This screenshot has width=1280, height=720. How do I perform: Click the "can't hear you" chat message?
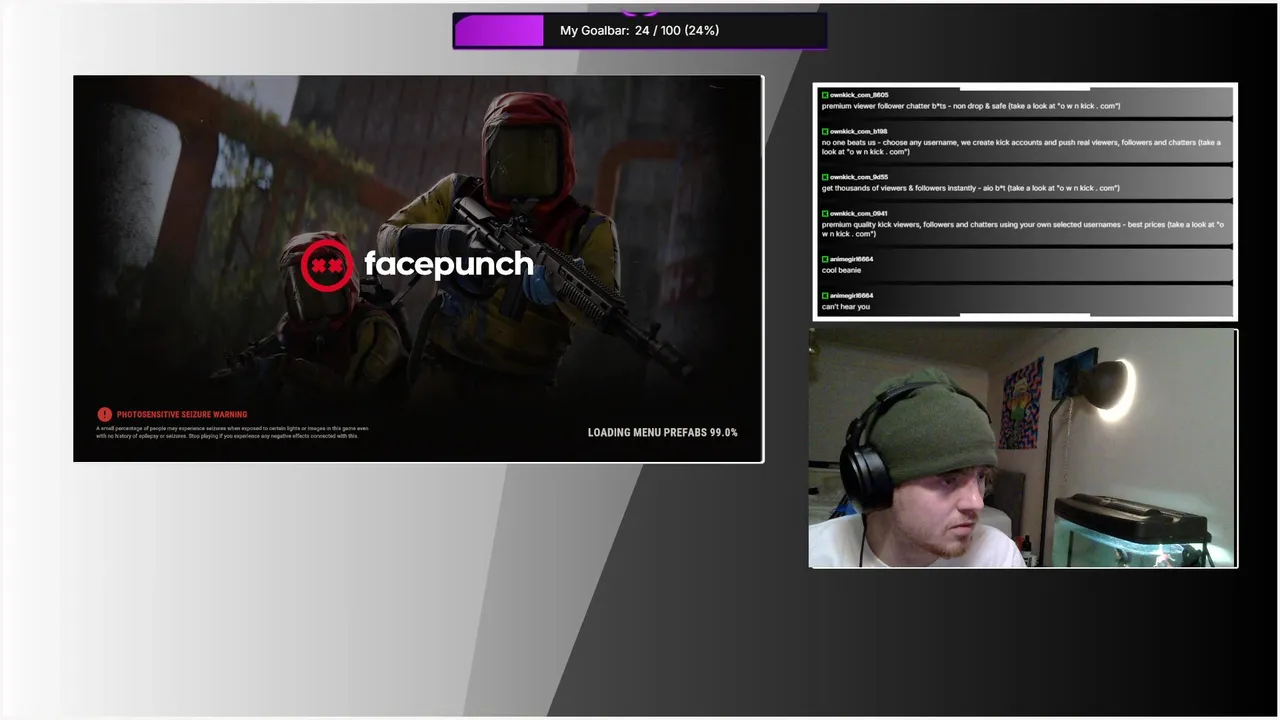(x=846, y=307)
